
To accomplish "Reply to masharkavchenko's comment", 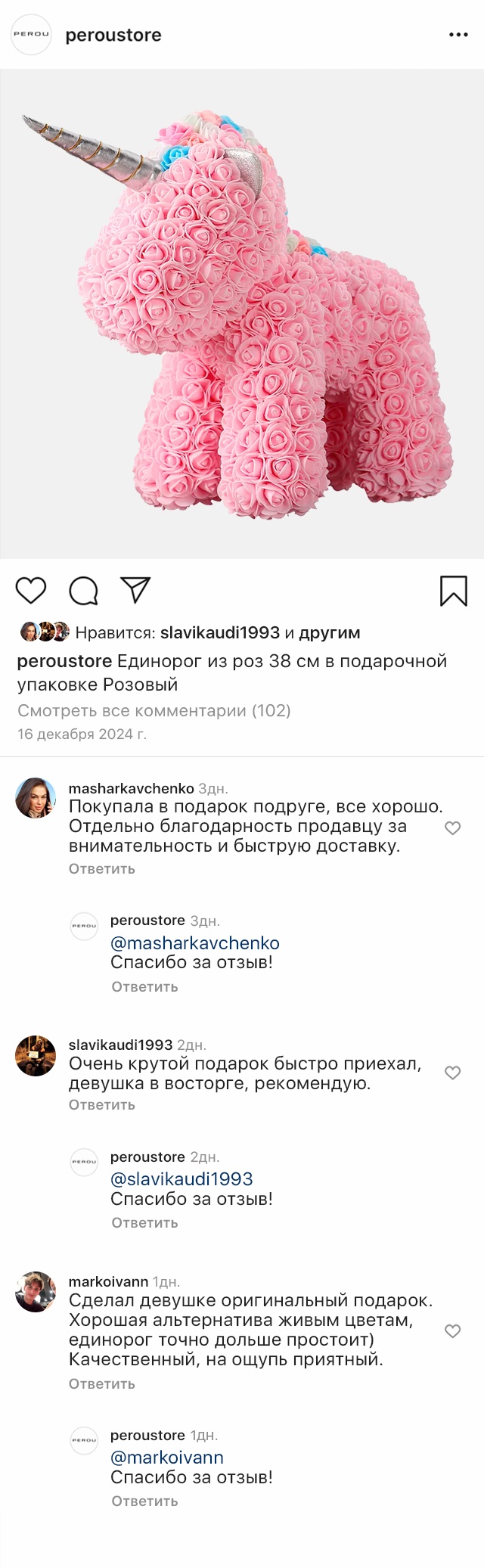I will [102, 869].
